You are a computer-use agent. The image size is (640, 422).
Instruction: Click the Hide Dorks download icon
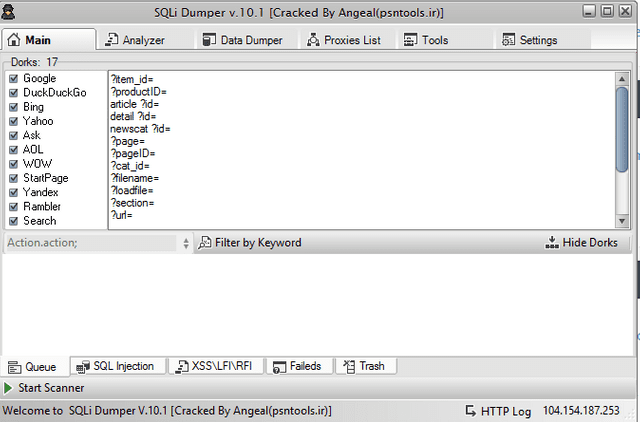552,242
